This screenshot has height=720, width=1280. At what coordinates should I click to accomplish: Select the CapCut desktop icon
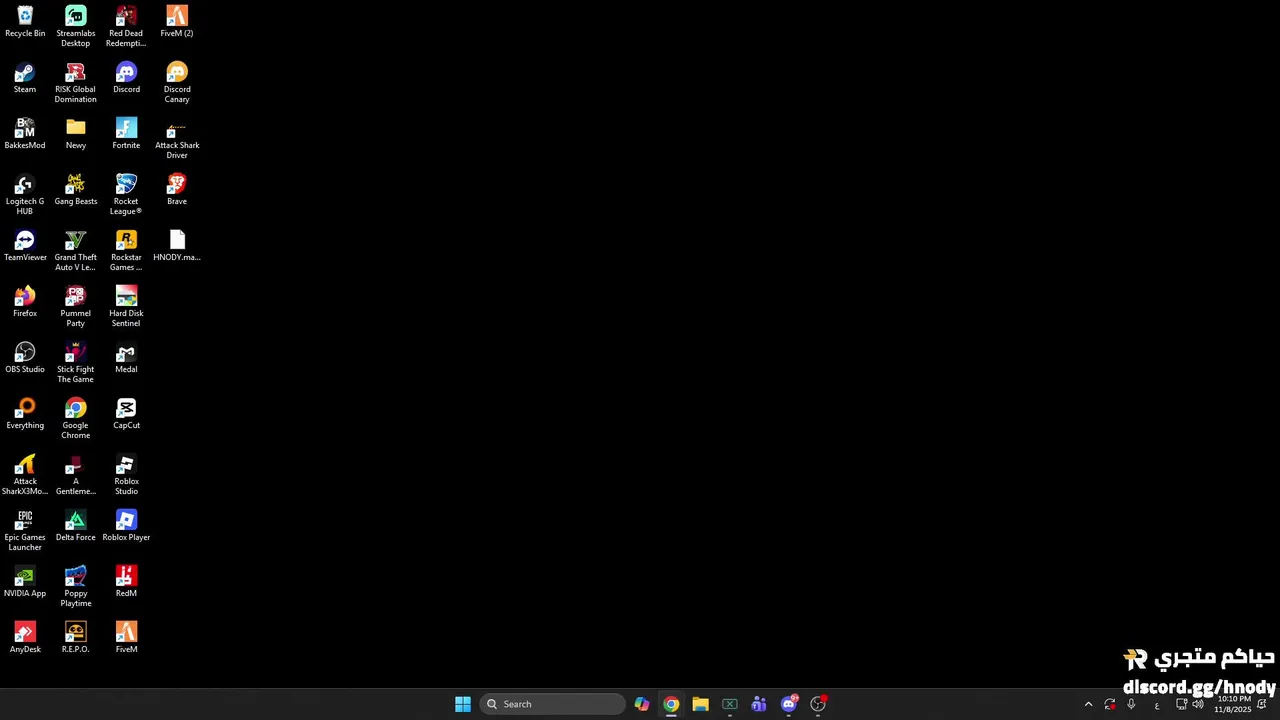[x=126, y=414]
